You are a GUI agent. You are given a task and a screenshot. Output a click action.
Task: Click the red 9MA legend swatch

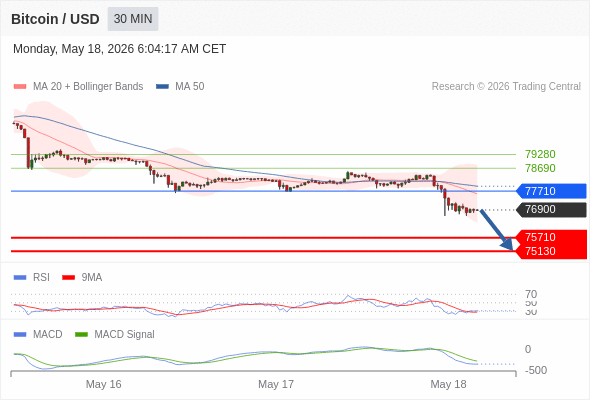[68, 278]
